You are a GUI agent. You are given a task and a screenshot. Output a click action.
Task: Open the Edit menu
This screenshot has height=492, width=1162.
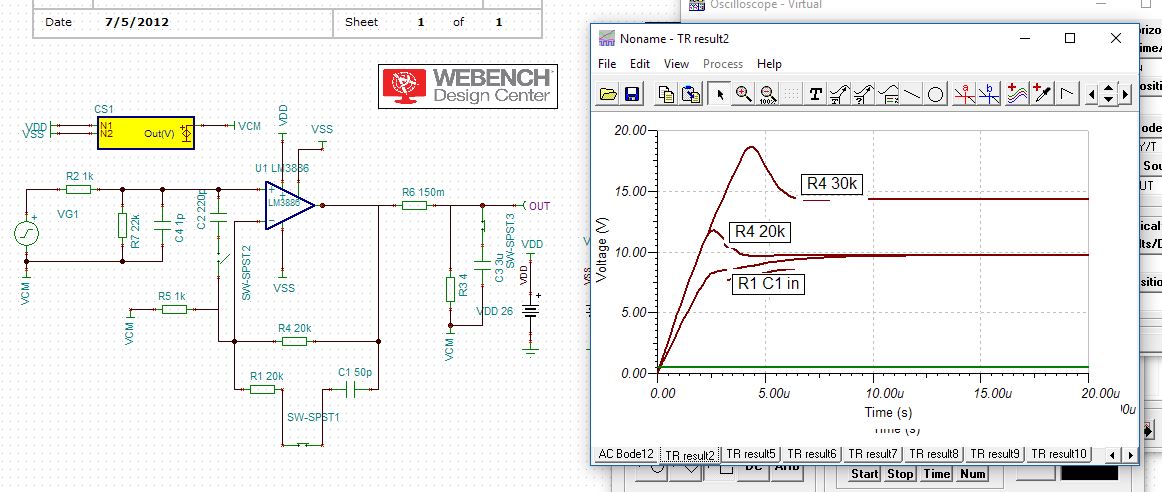coord(640,64)
